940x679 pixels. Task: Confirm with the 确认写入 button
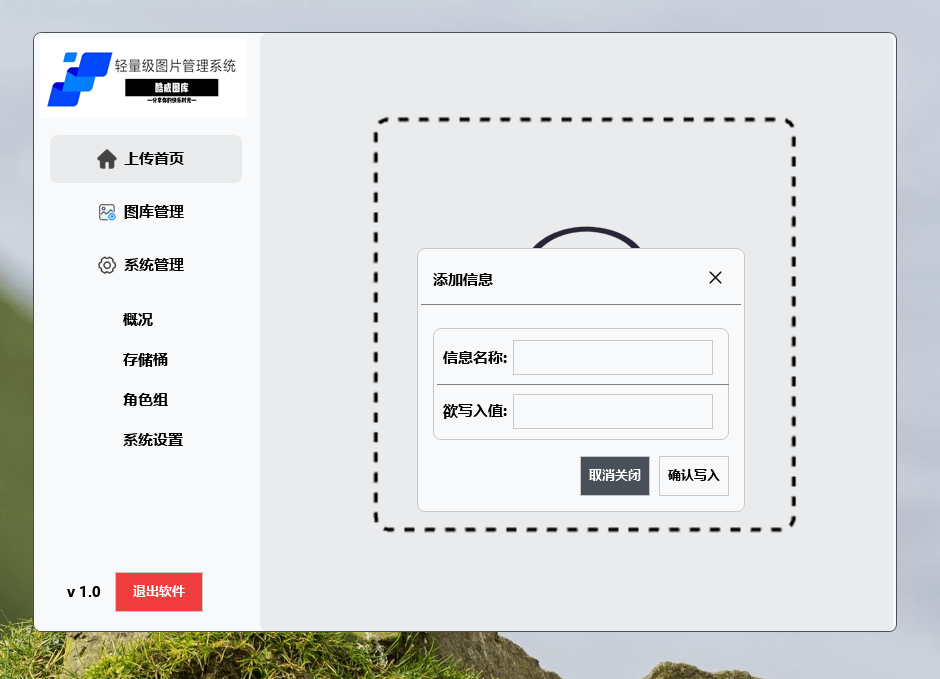tap(694, 476)
